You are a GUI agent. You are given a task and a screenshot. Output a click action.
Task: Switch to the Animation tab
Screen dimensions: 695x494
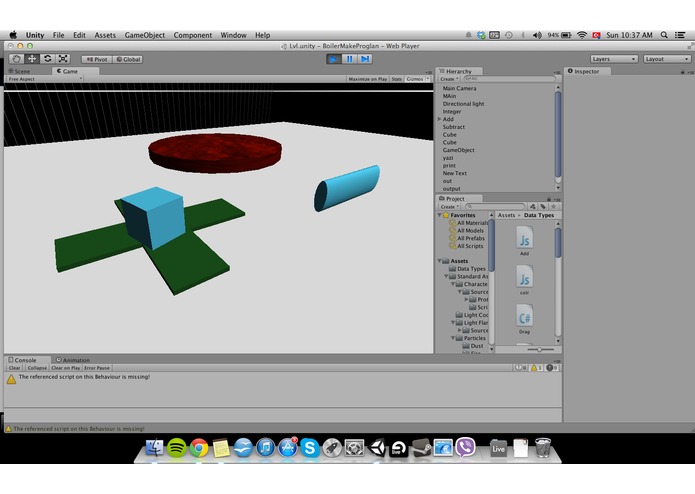point(73,360)
